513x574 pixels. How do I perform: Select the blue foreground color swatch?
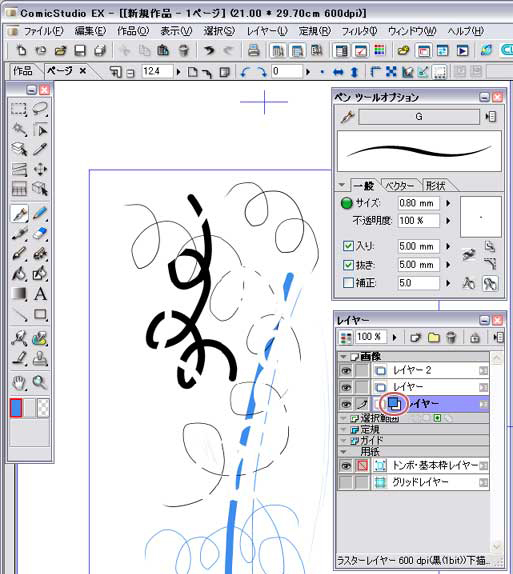[x=16, y=408]
